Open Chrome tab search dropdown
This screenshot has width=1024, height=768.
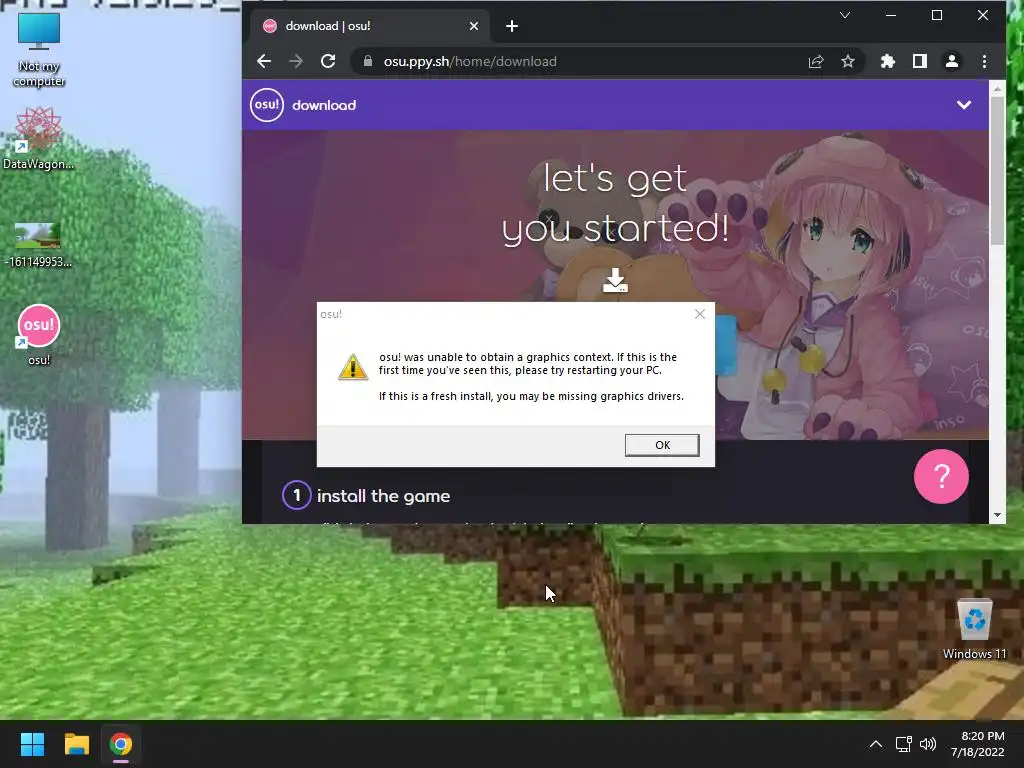coord(844,15)
